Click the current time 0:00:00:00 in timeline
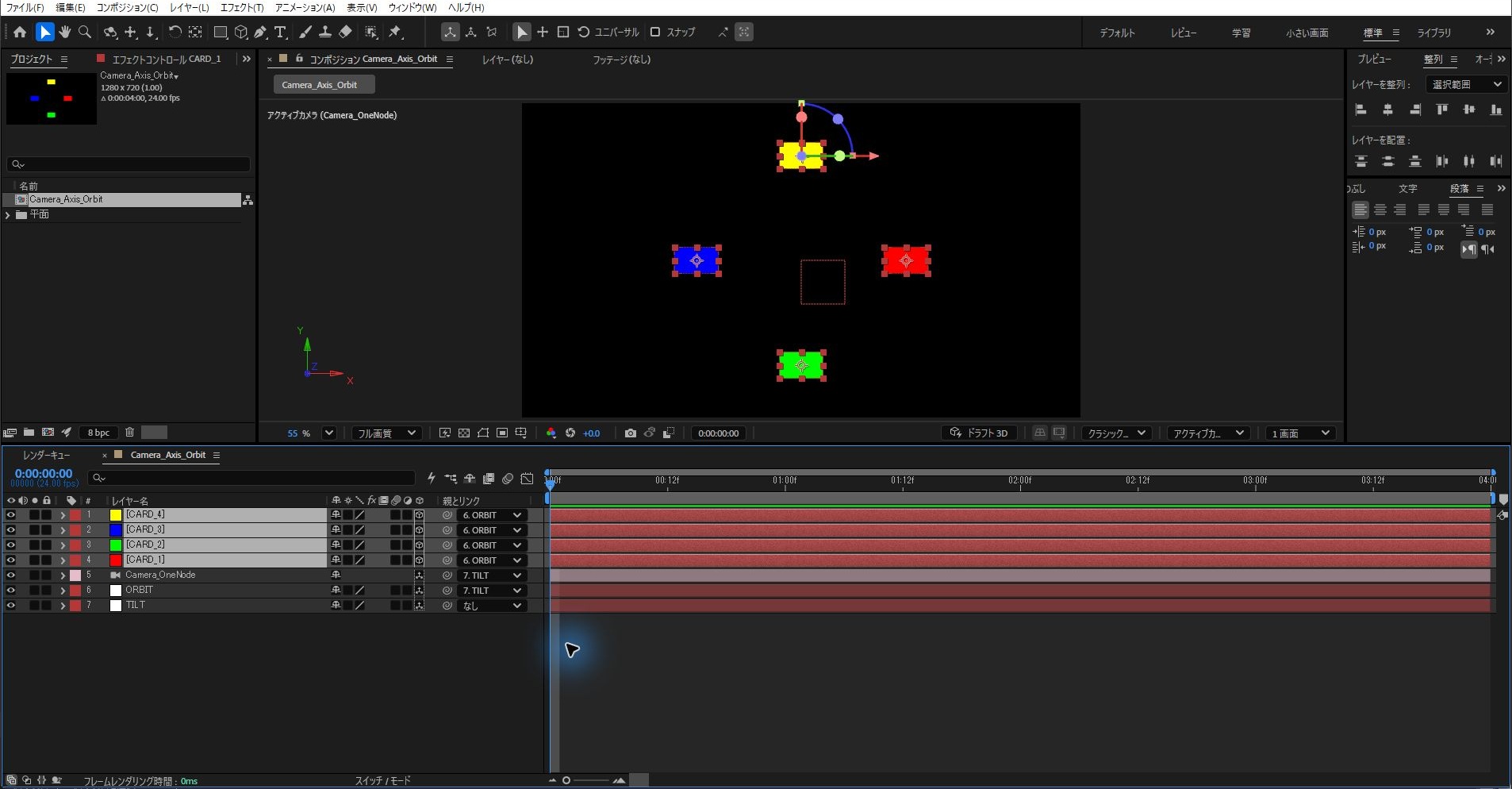This screenshot has width=1512, height=789. (44, 474)
